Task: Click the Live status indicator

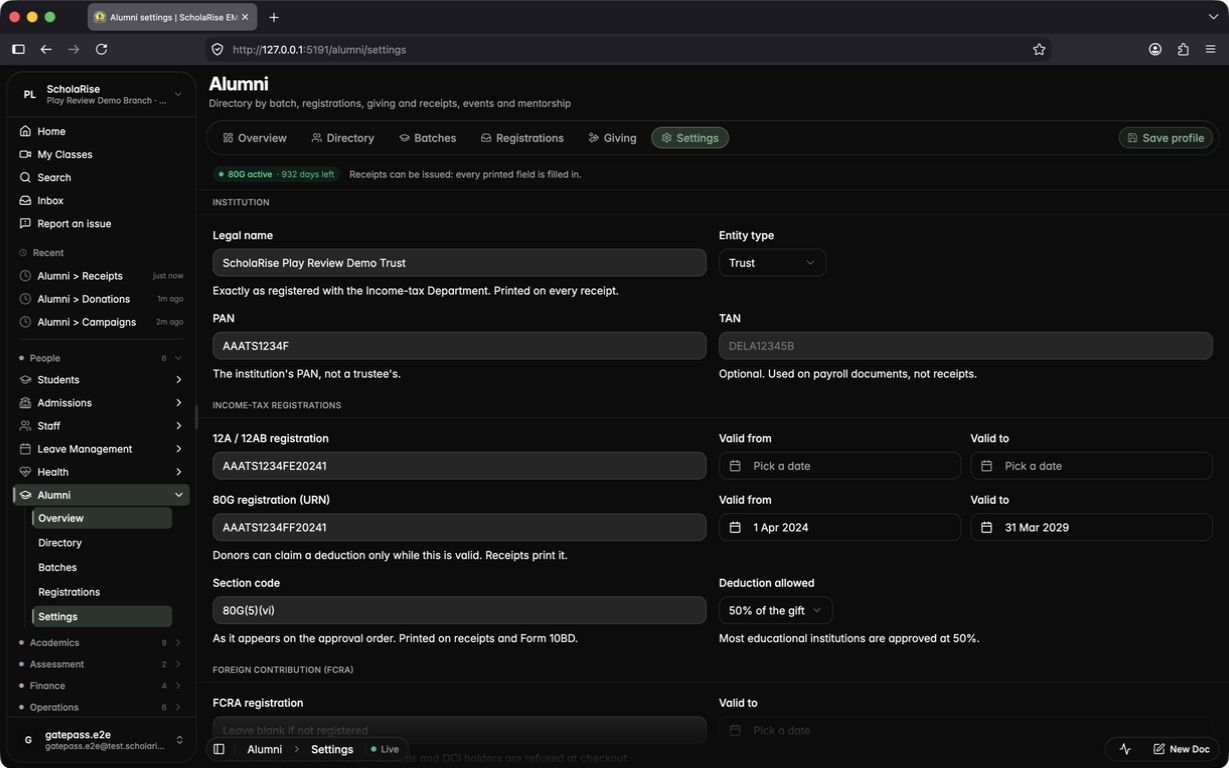Action: (385, 749)
